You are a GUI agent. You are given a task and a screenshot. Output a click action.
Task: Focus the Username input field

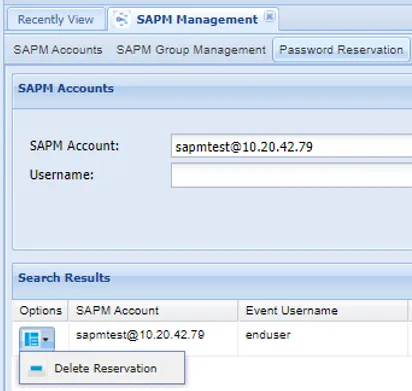pyautogui.click(x=291, y=175)
